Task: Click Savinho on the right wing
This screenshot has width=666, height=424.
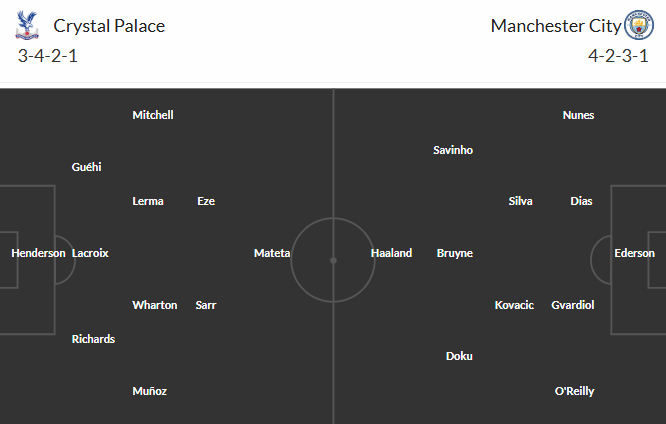Action: tap(453, 150)
